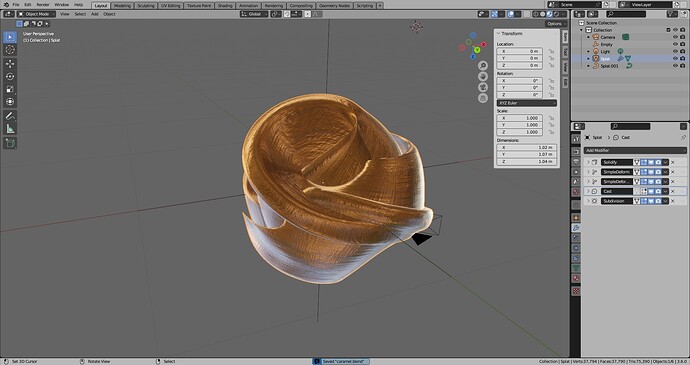Image resolution: width=690 pixels, height=365 pixels.
Task: Select the Light object in outliner
Action: pos(606,52)
